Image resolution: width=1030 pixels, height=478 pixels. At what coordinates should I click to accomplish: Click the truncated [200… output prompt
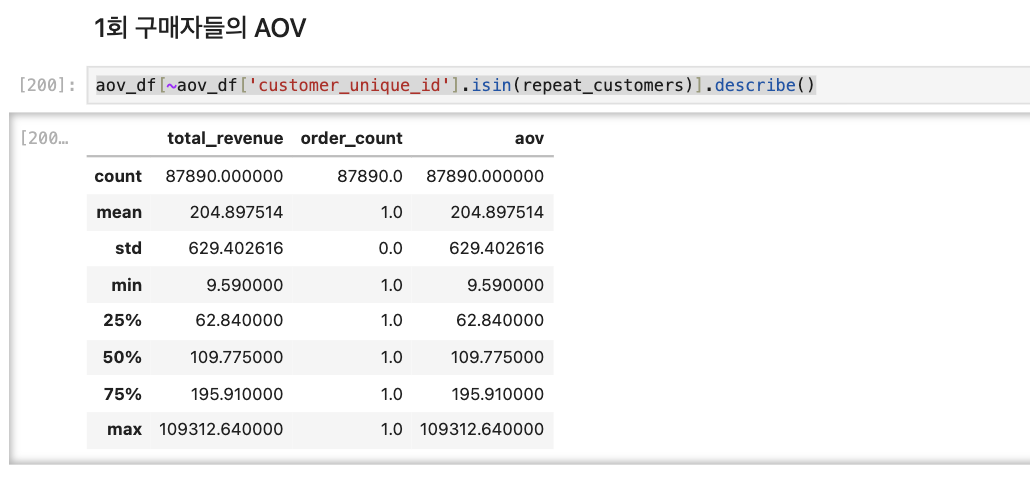click(x=44, y=139)
